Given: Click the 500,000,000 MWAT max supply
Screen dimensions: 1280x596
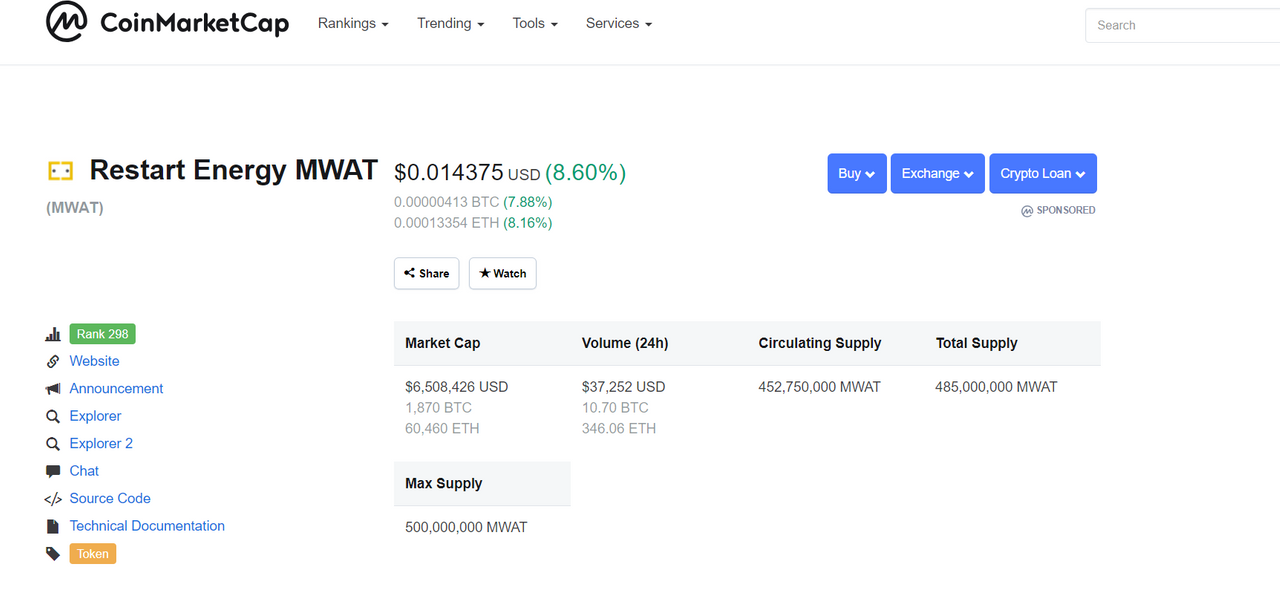Looking at the screenshot, I should pyautogui.click(x=466, y=527).
